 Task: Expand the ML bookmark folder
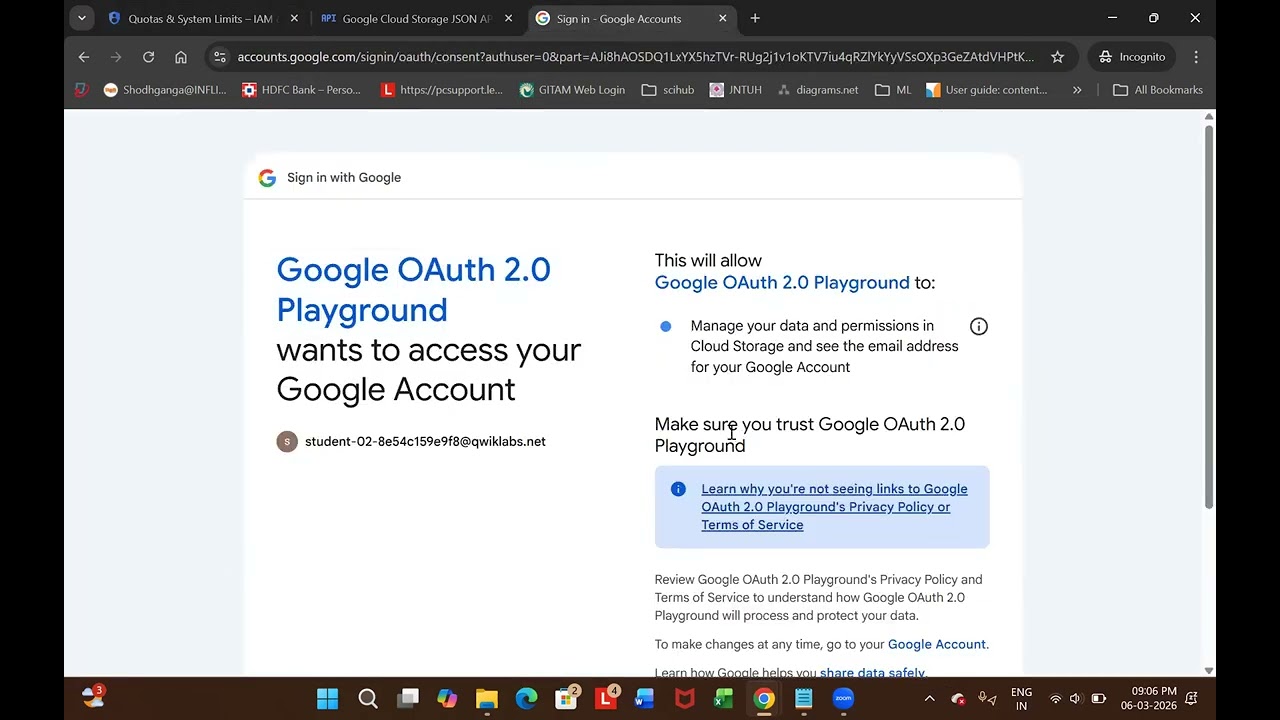coord(893,90)
